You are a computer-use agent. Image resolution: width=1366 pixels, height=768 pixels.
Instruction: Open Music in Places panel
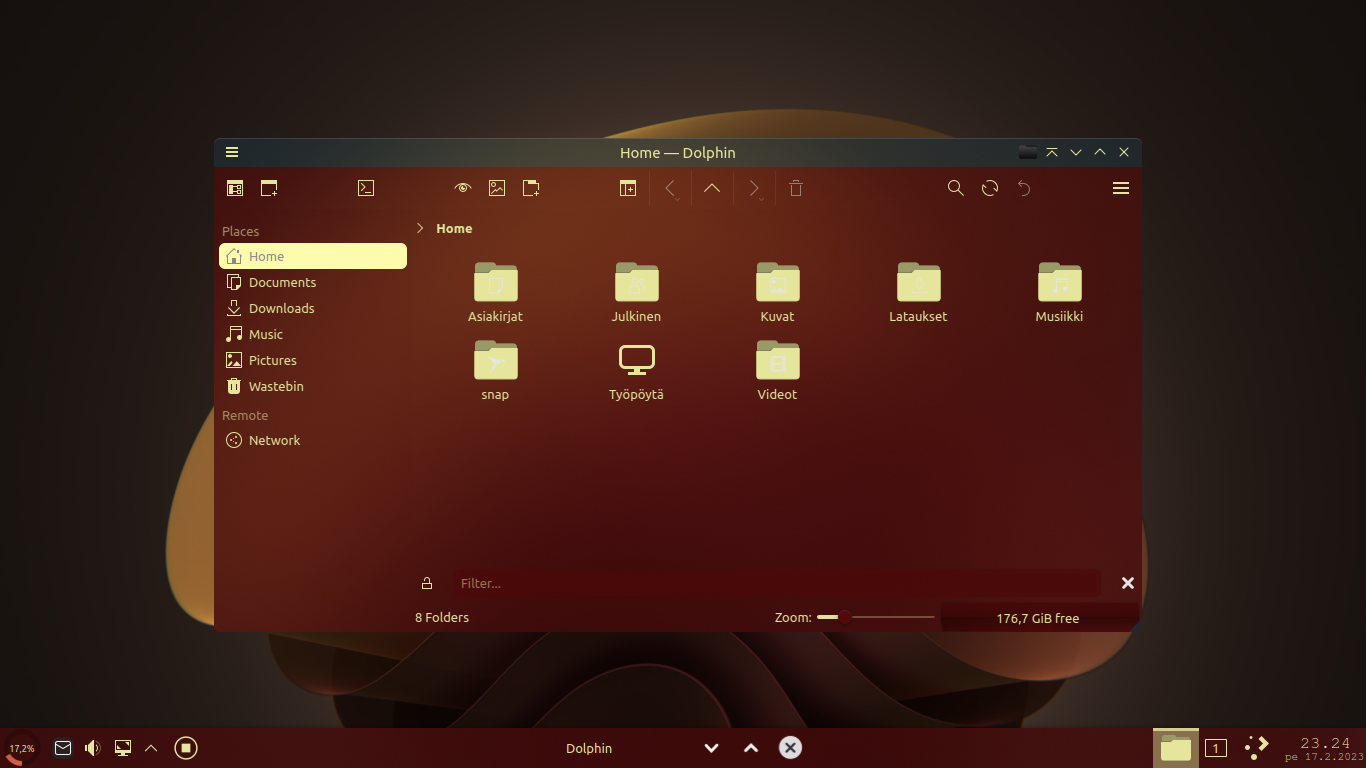[x=313, y=334]
